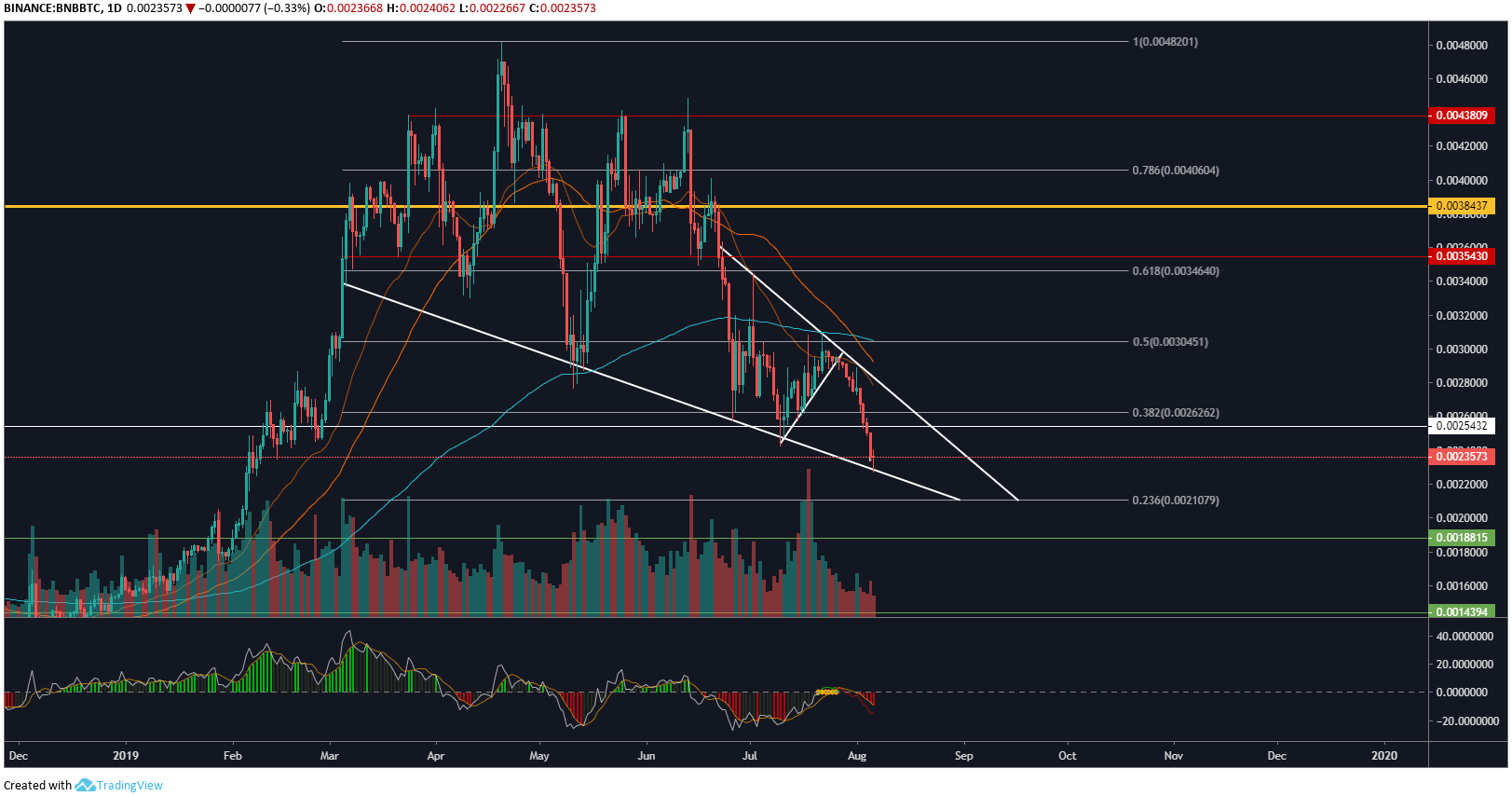Click the 0.0032000 price scale value
Image resolution: width=1512 pixels, height=796 pixels.
pos(1461,316)
